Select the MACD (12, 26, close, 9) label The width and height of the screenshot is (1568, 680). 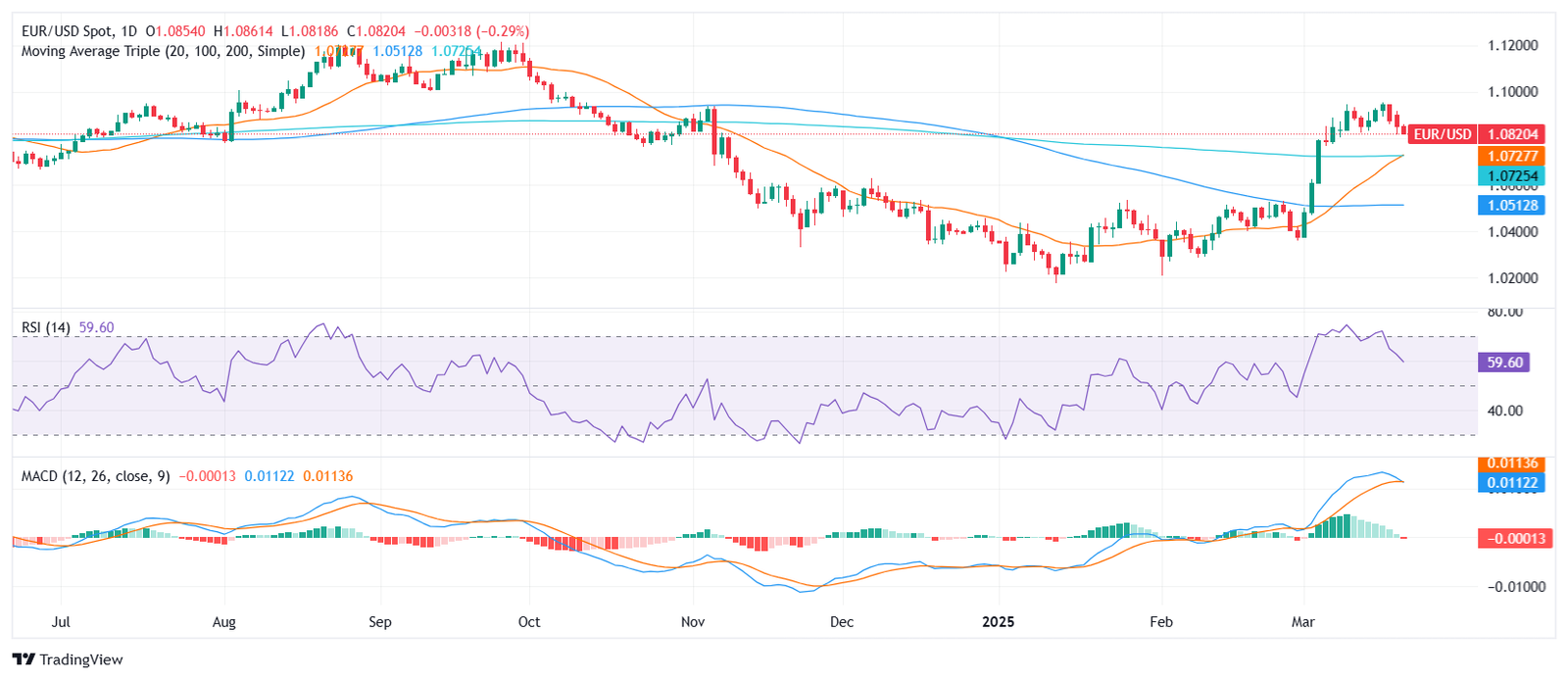[x=95, y=476]
